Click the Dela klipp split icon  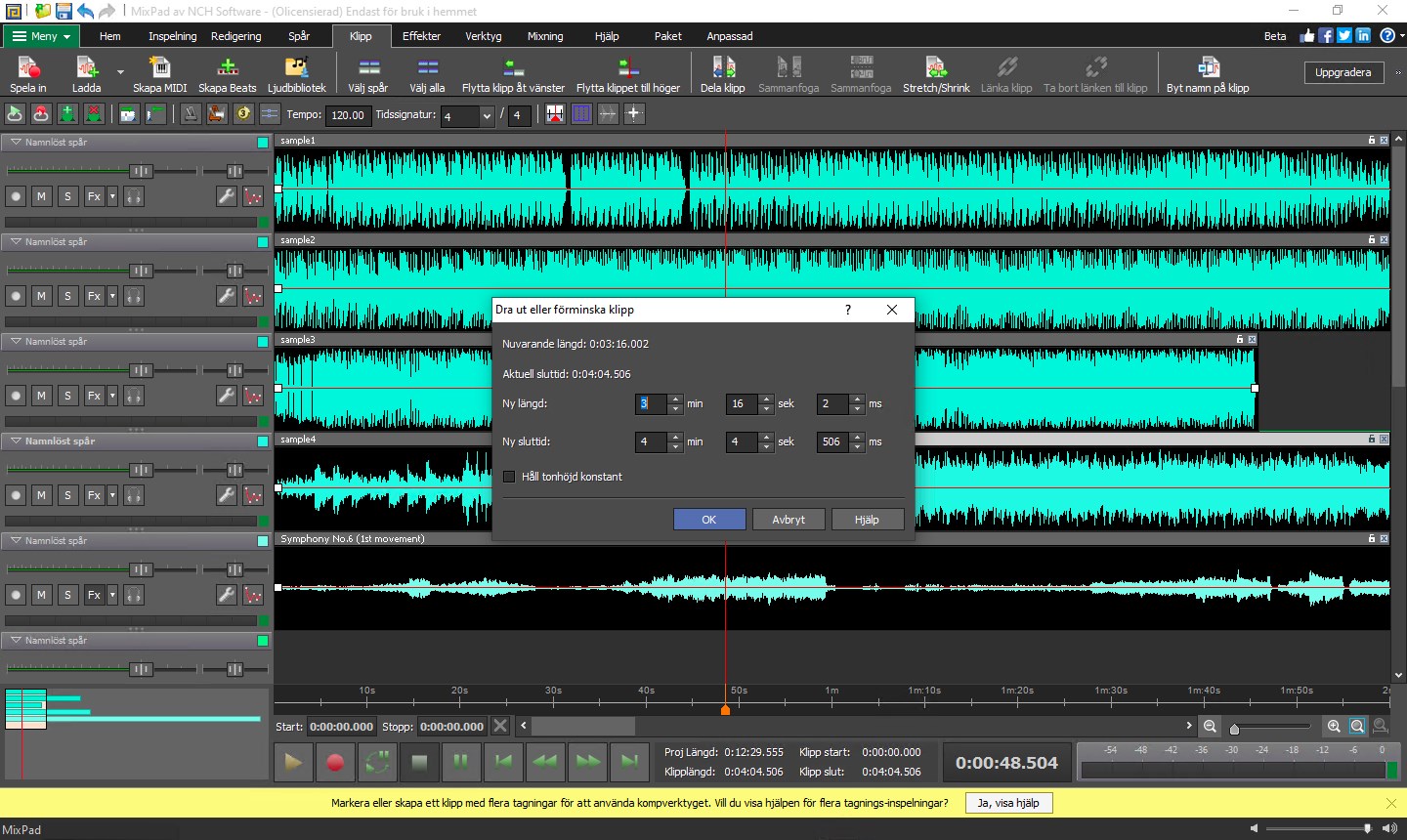pos(723,73)
